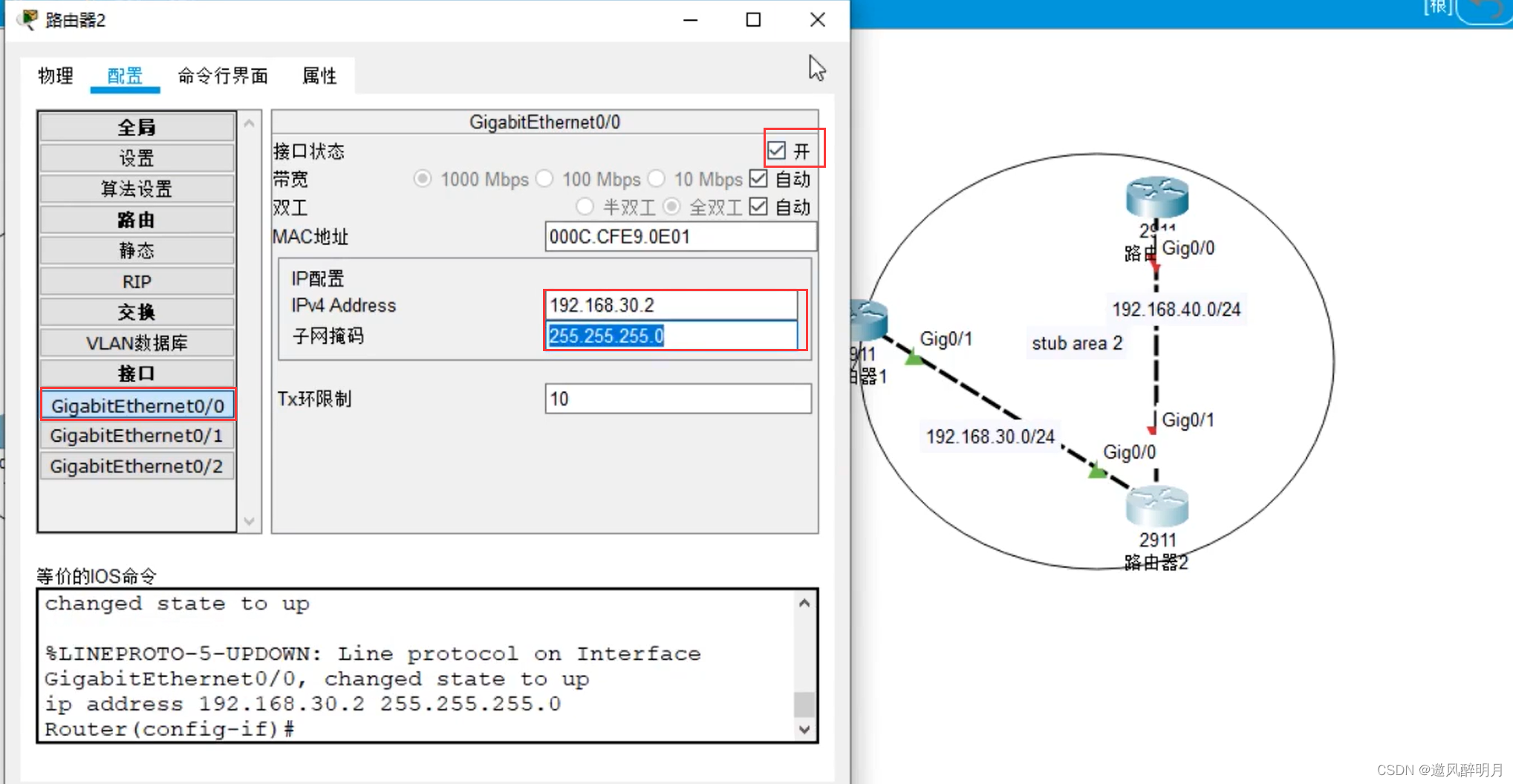Click the green link-status arrow near Gig0/1

[x=914, y=359]
